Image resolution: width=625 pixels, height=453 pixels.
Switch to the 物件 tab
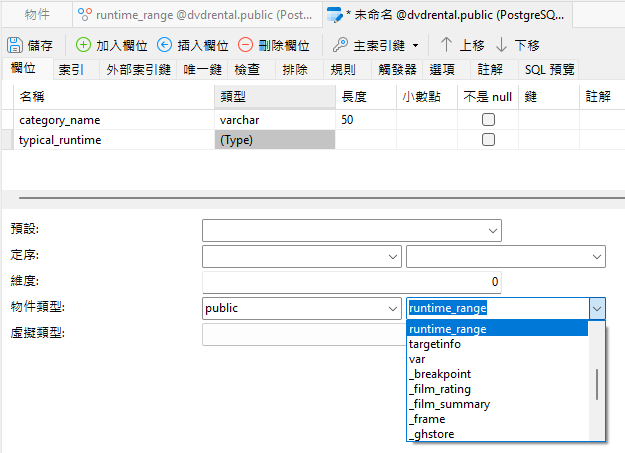pos(37,14)
